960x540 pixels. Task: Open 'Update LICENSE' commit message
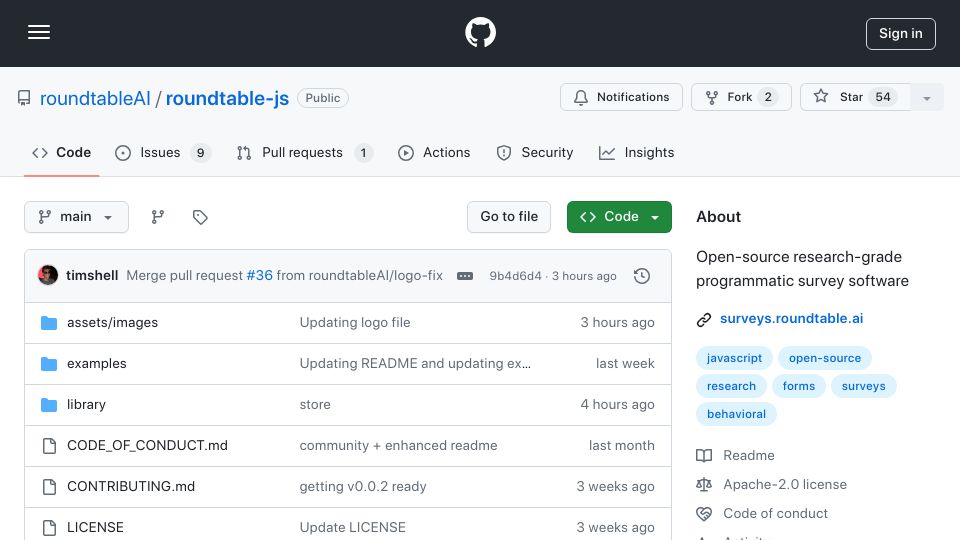coord(352,527)
